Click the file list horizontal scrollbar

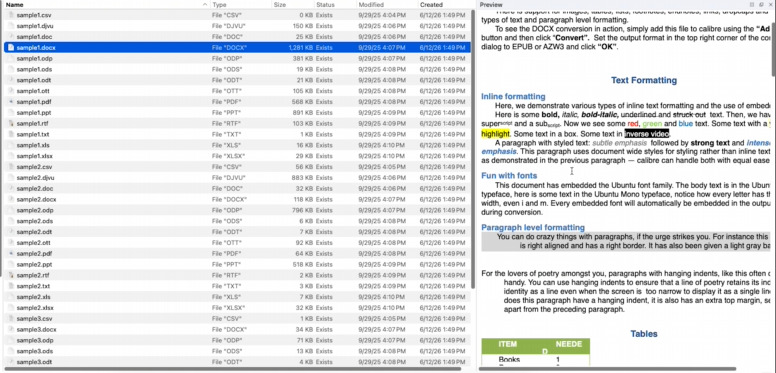click(232, 369)
